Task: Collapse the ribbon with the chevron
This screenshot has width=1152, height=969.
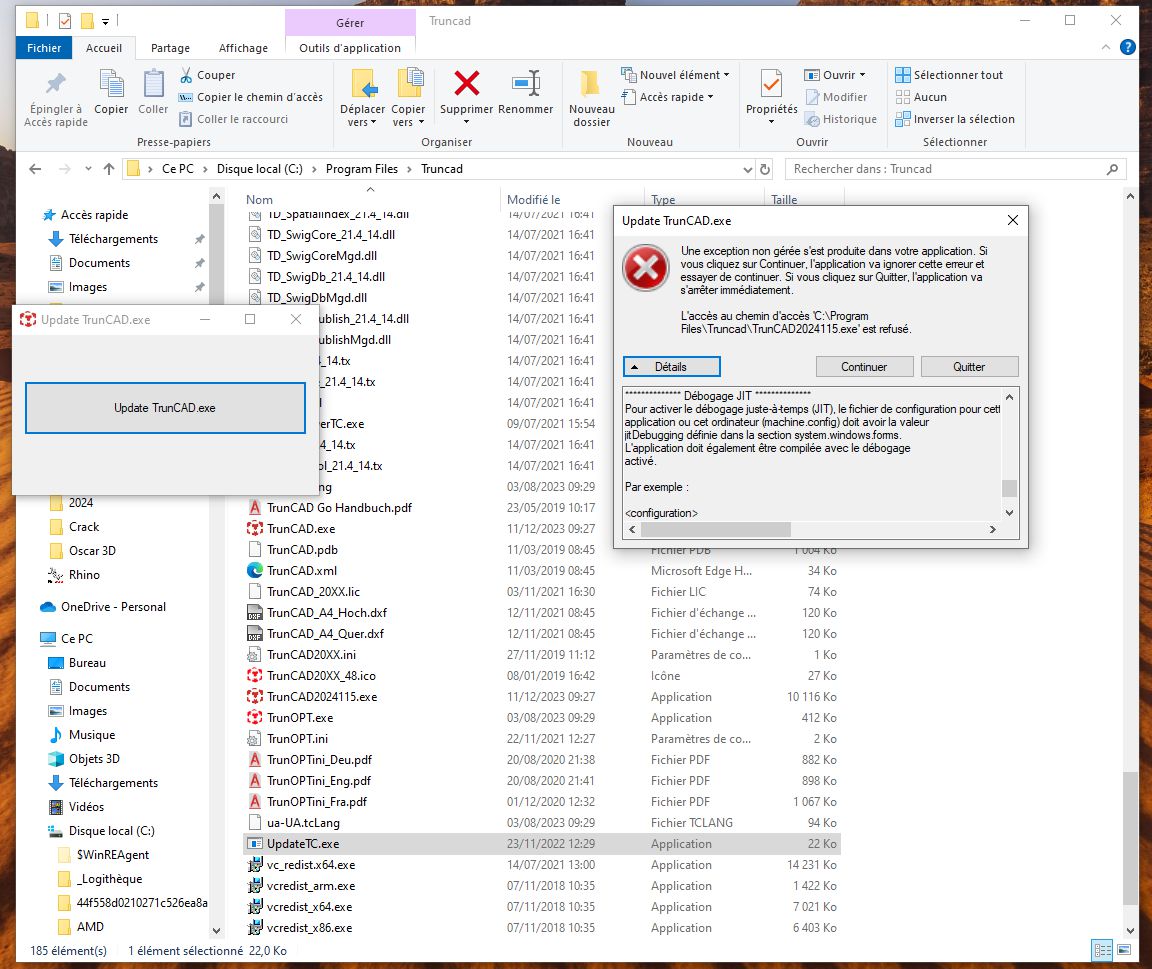Action: click(1106, 47)
